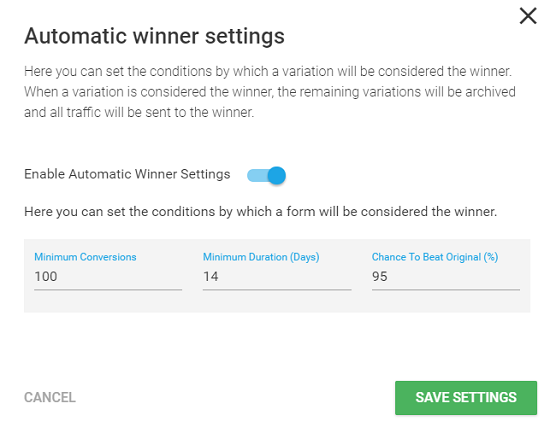Viewport: 550px width, 421px height.
Task: Disable the Enable Automatic Winner Settings toggle
Action: 266,175
